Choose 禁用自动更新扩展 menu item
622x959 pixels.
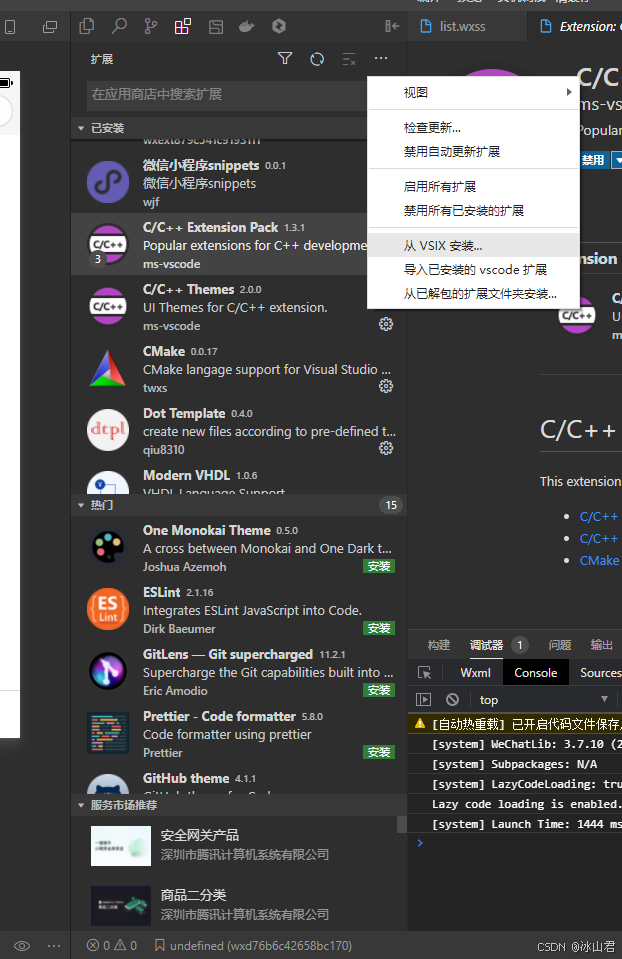tap(473, 152)
